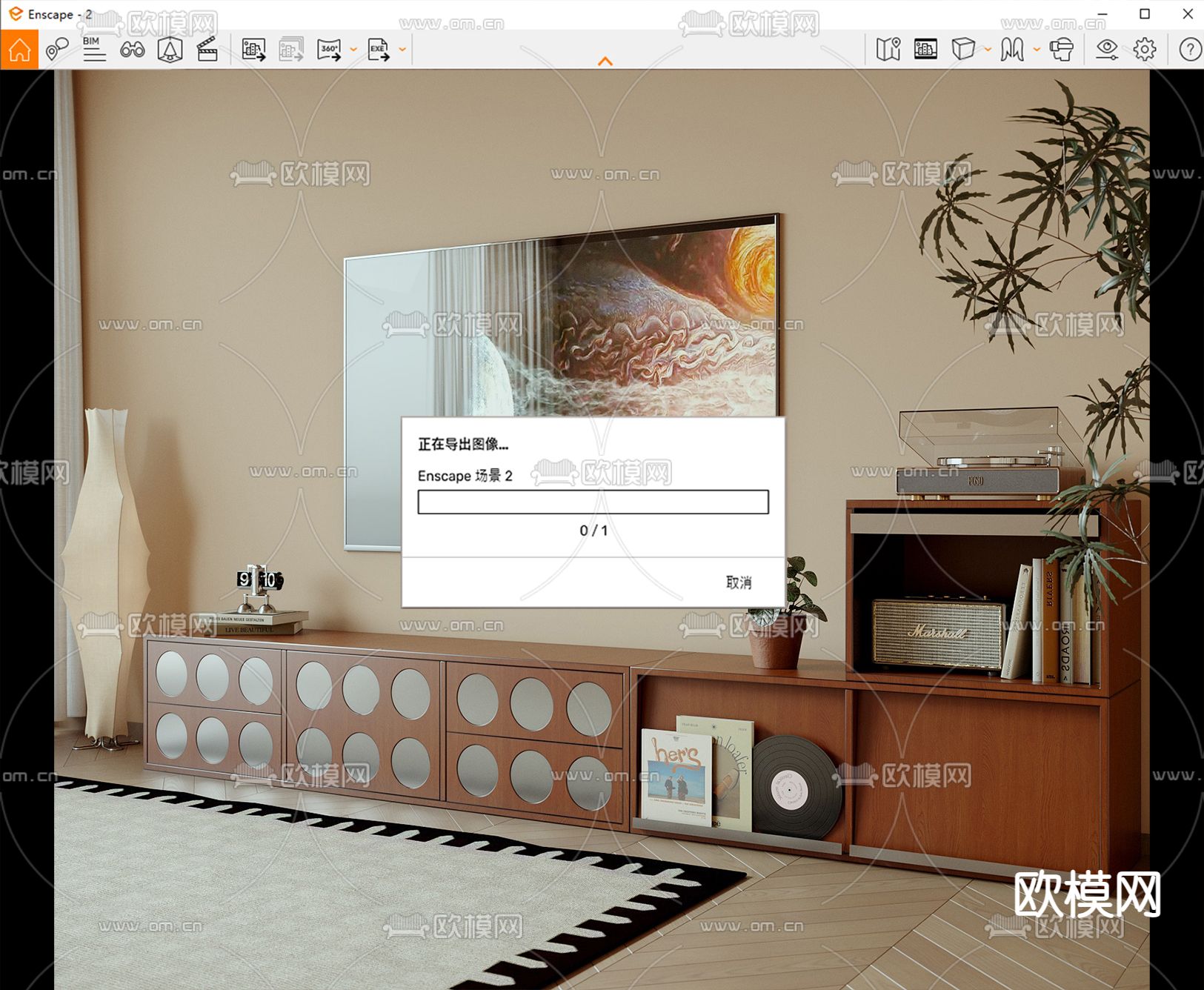Close the Enscape window
The width and height of the screenshot is (1204, 990).
tap(1187, 14)
